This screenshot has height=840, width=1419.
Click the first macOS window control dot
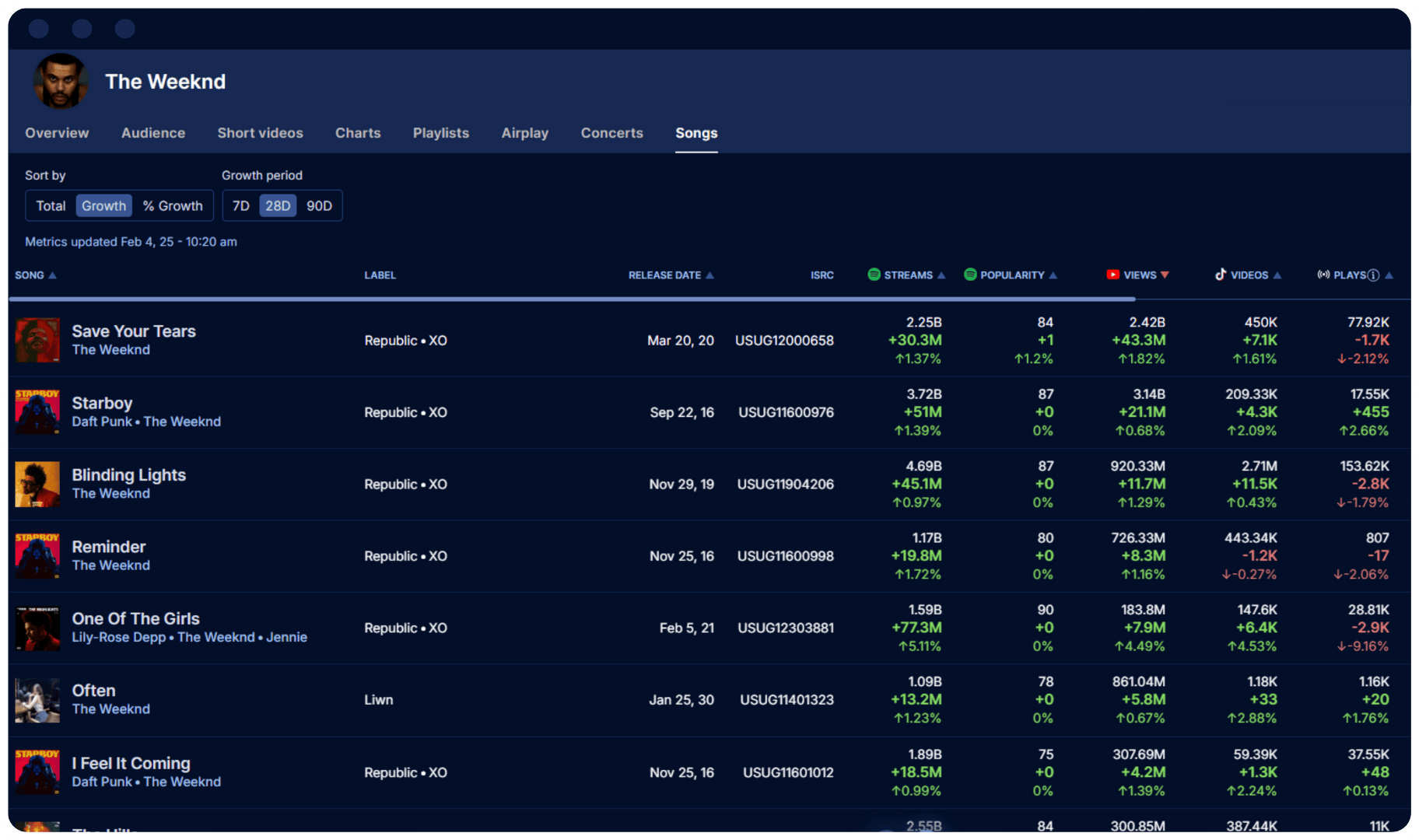coord(39,29)
